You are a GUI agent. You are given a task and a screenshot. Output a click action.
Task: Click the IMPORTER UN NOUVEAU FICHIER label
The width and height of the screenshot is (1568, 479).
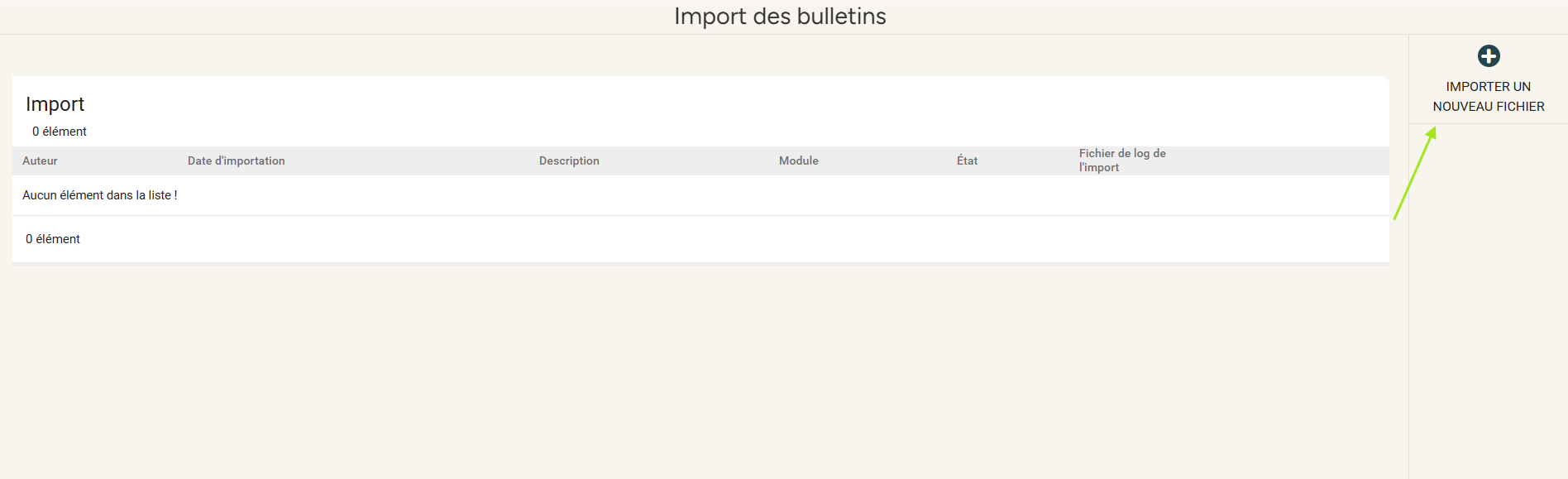point(1489,97)
